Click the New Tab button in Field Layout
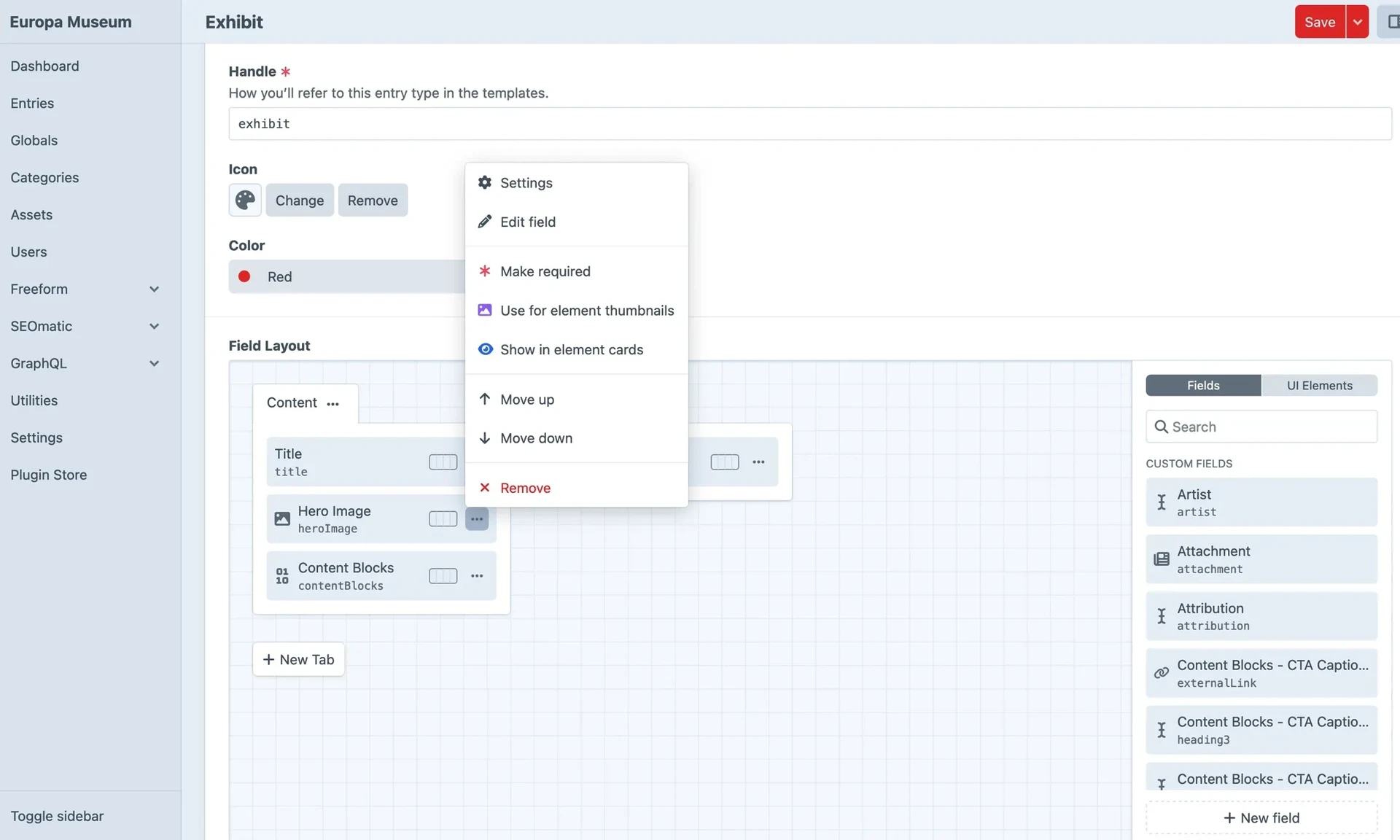1400x840 pixels. 298,658
